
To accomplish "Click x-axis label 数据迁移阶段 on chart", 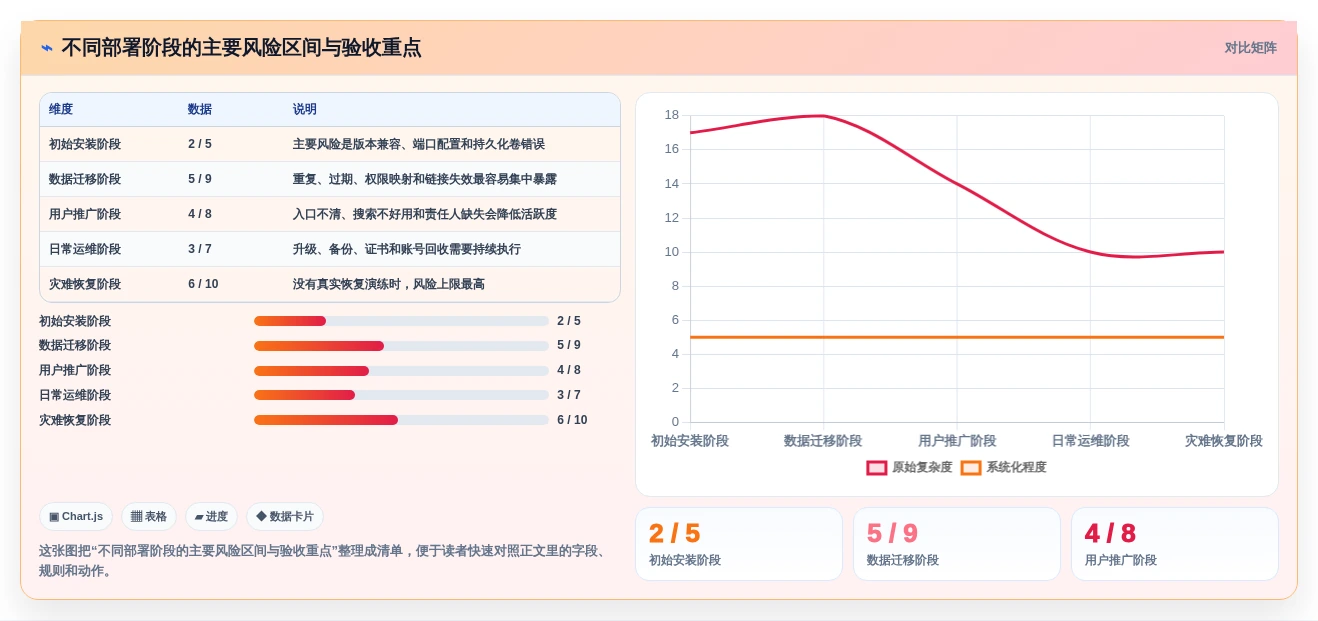I will coord(823,441).
